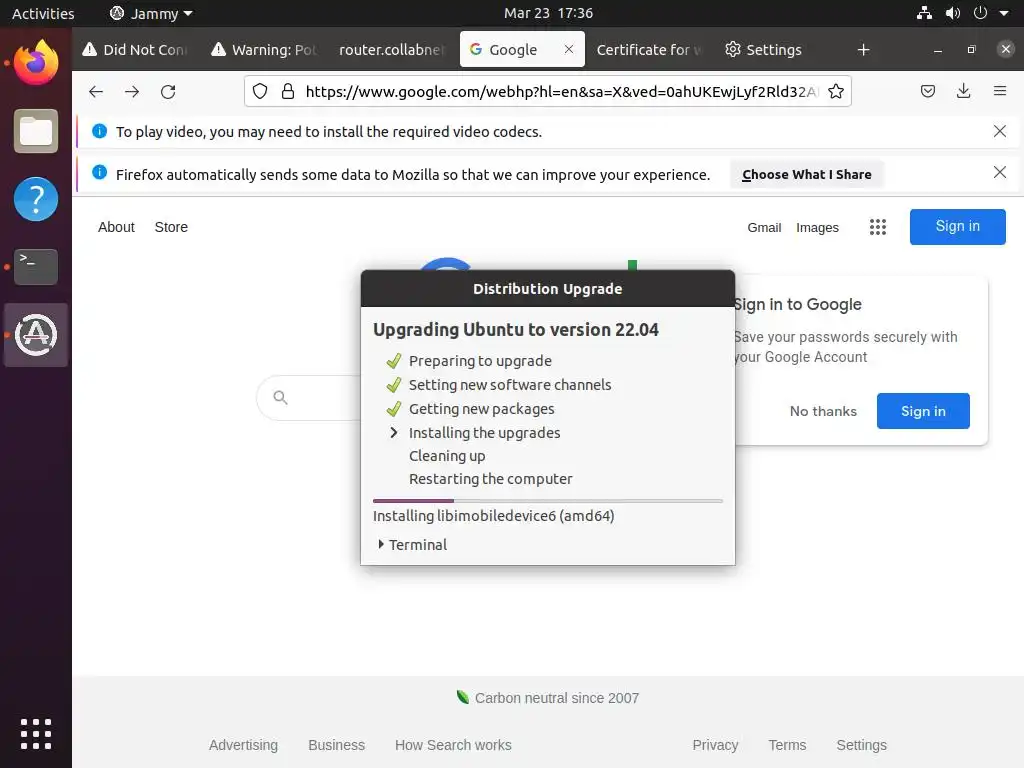Open How Search works link
This screenshot has height=768, width=1024.
point(453,744)
